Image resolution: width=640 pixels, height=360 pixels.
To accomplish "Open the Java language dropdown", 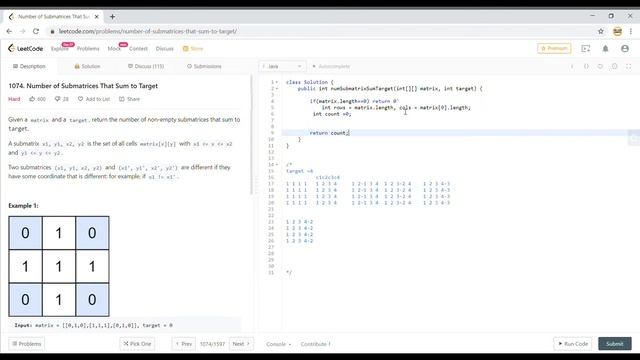I will [x=282, y=66].
